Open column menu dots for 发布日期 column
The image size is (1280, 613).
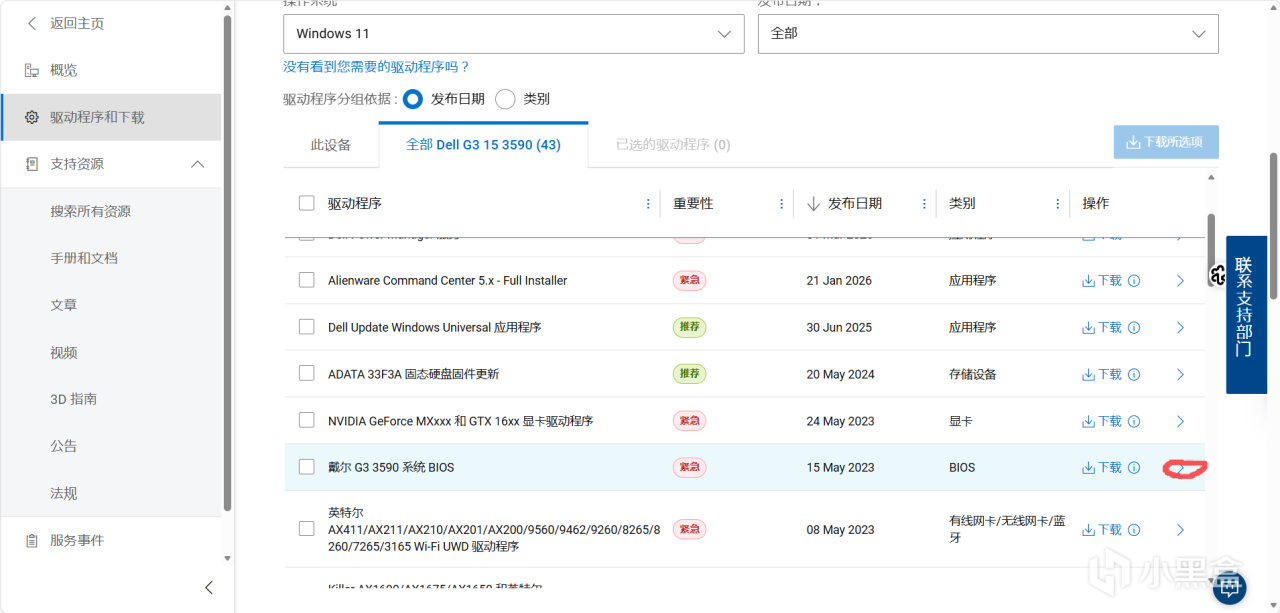click(x=924, y=203)
